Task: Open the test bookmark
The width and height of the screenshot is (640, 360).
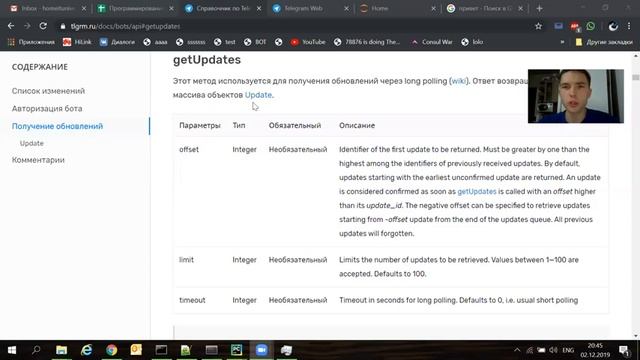Action: 225,42
